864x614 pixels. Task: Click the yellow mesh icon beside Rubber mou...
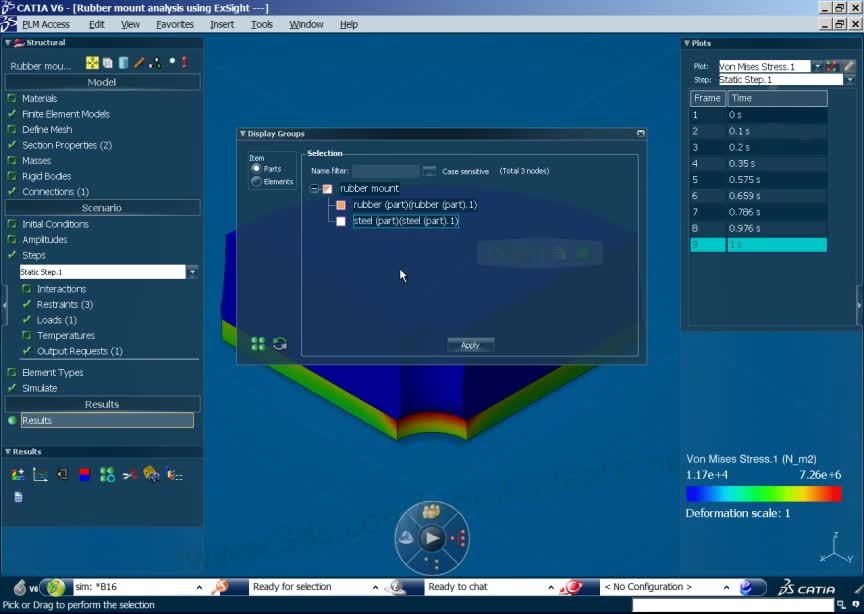[92, 63]
